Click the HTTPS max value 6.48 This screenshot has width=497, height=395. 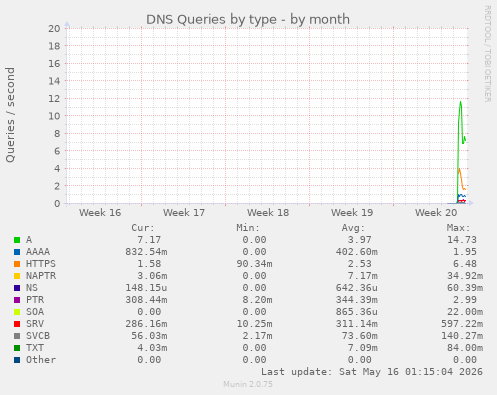[x=465, y=264]
